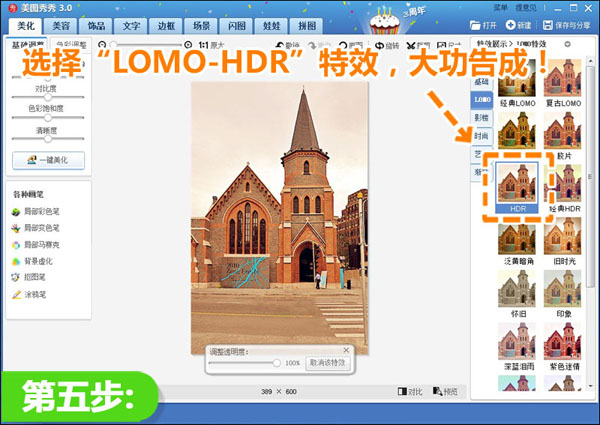The image size is (600, 425).
Task: Open the 背景虚化 blur tool
Action: point(32,262)
